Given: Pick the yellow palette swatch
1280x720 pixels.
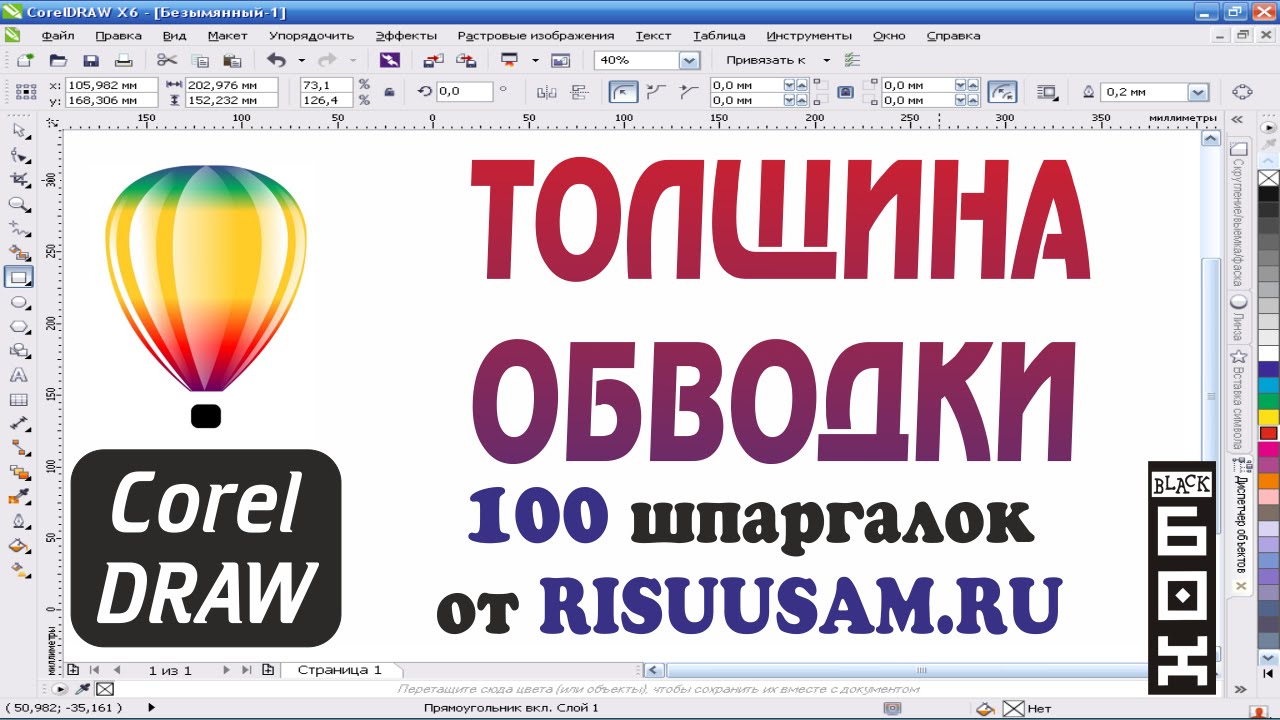Looking at the screenshot, I should point(1269,417).
